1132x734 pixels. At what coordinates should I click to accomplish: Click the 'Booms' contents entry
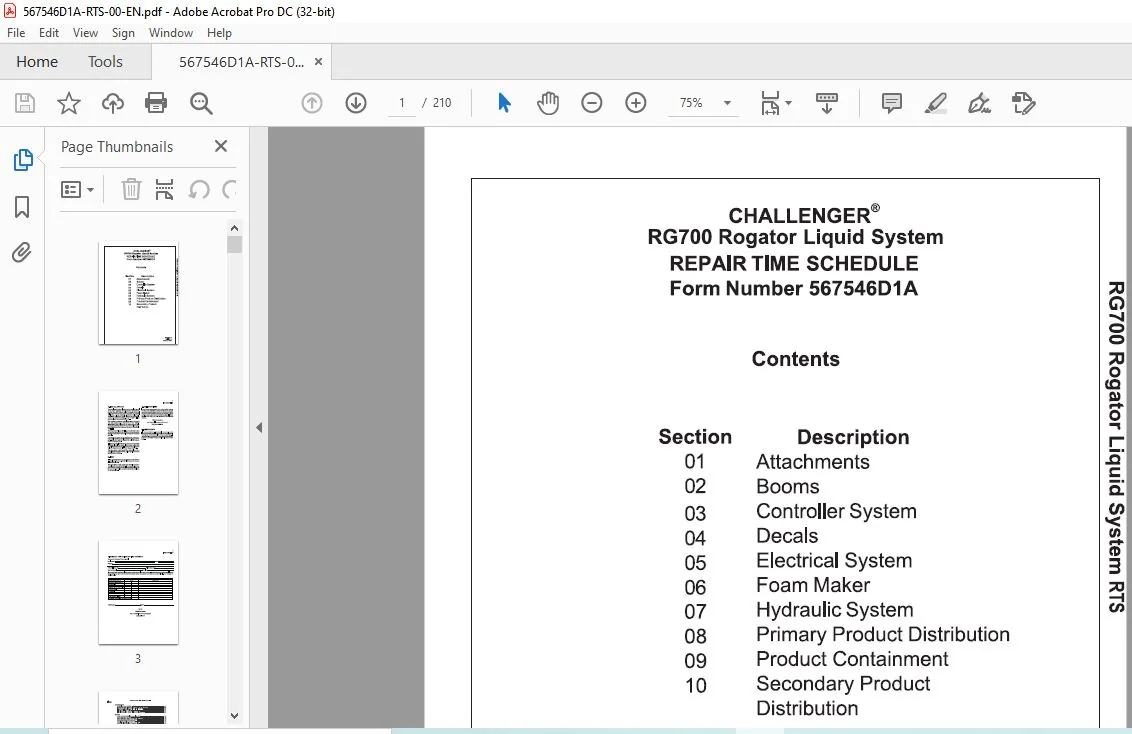click(788, 486)
